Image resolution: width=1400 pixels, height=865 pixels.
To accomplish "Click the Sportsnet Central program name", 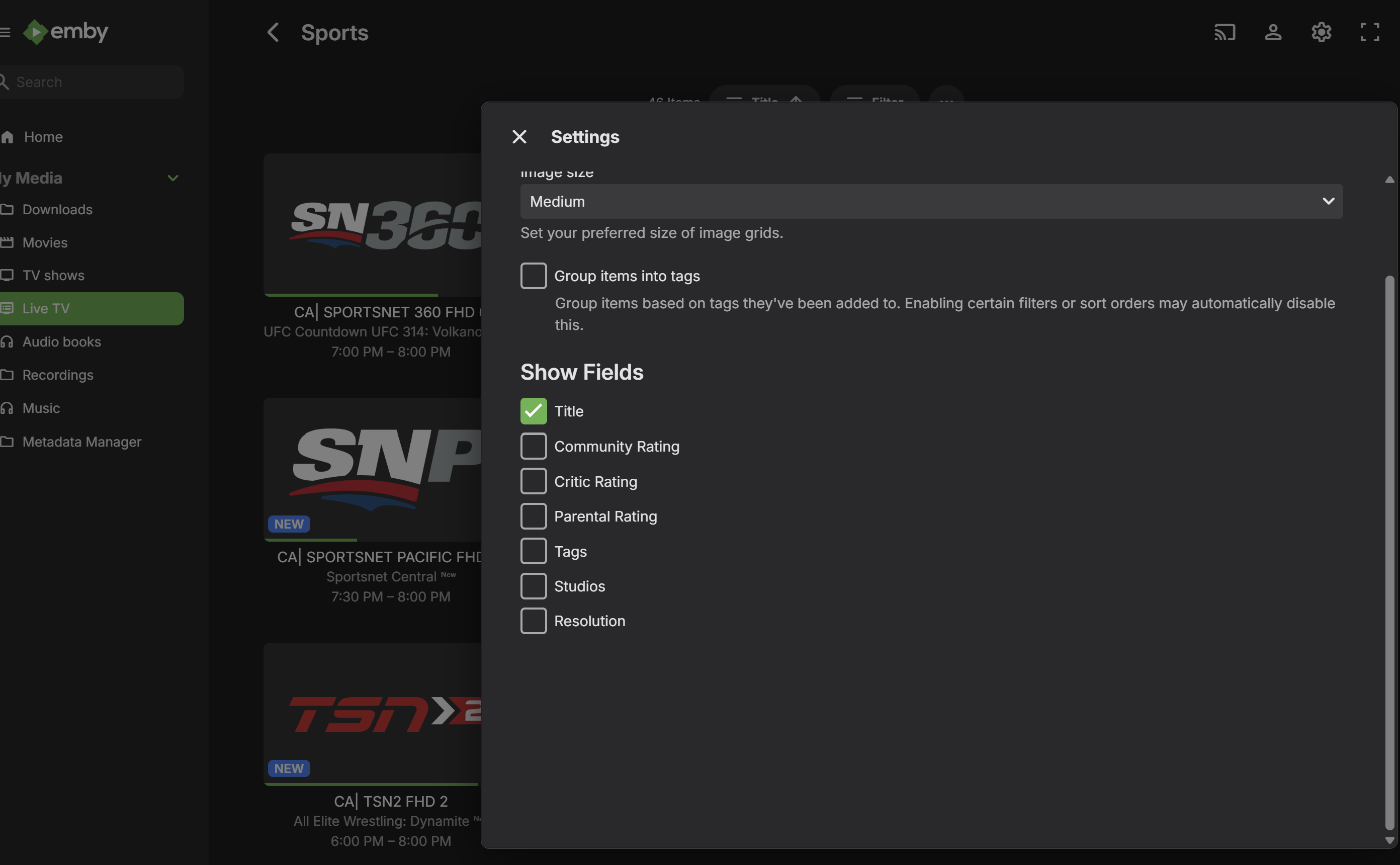I will [382, 577].
